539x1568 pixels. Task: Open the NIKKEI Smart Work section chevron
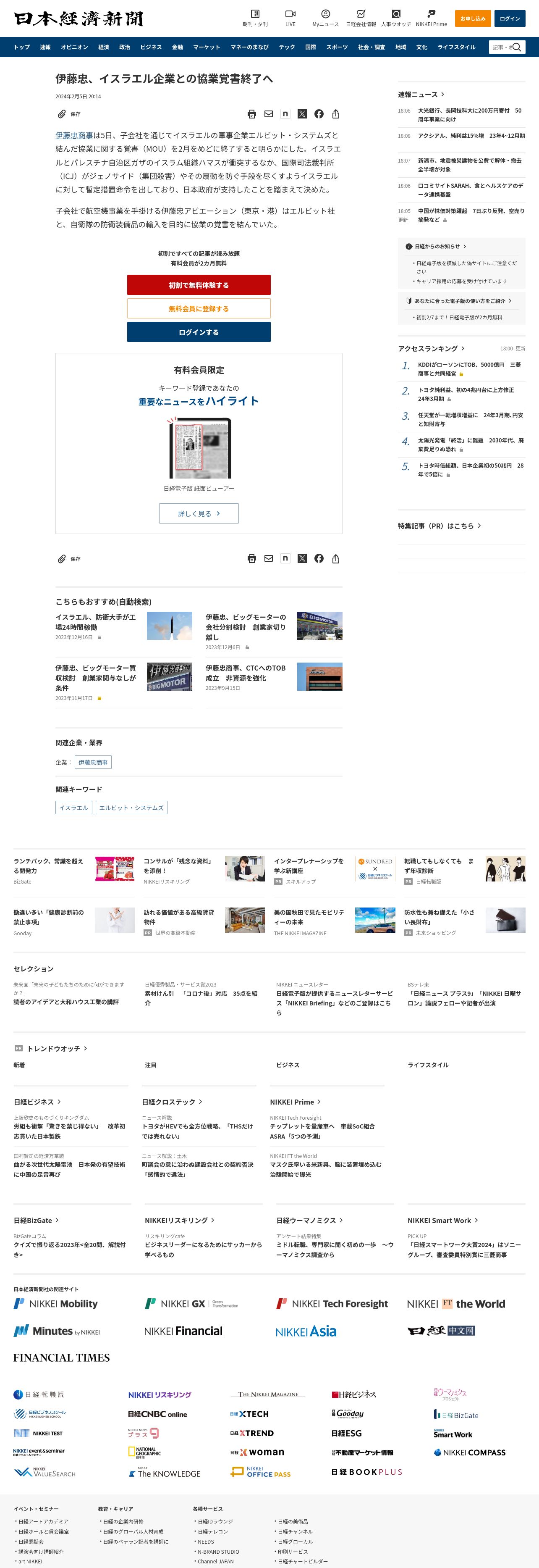pyautogui.click(x=476, y=1221)
